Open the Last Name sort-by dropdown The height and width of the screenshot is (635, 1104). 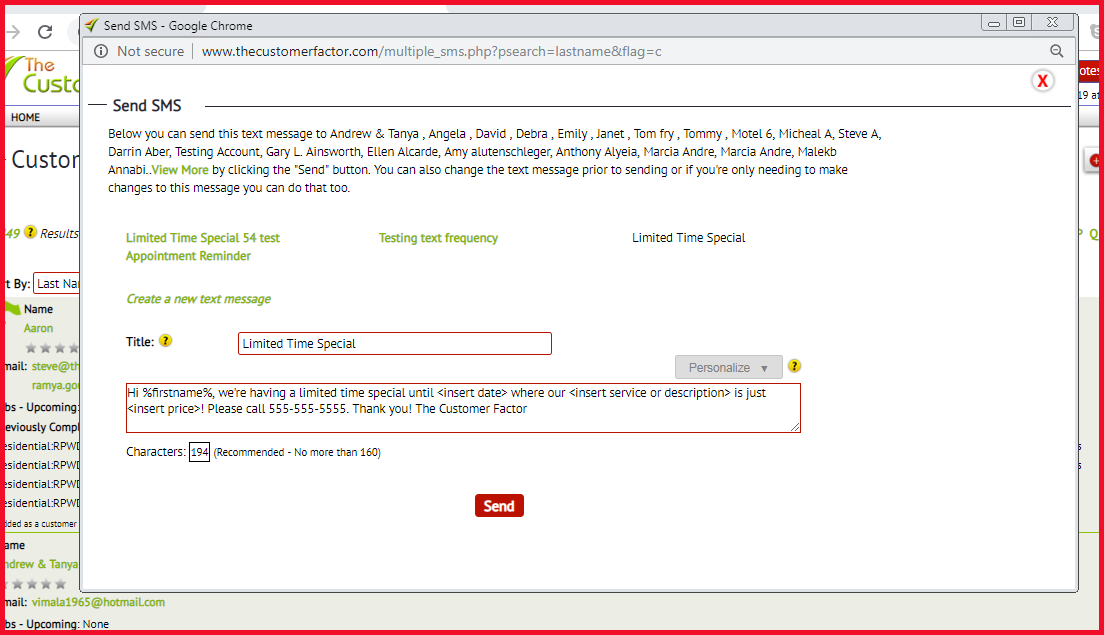[x=56, y=284]
